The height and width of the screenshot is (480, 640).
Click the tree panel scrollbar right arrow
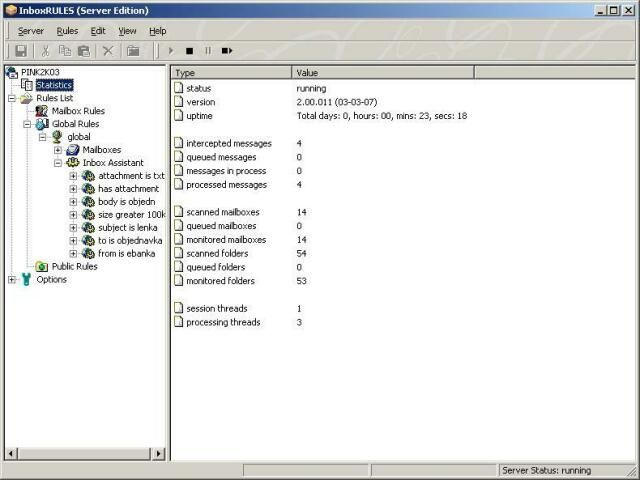pos(158,453)
